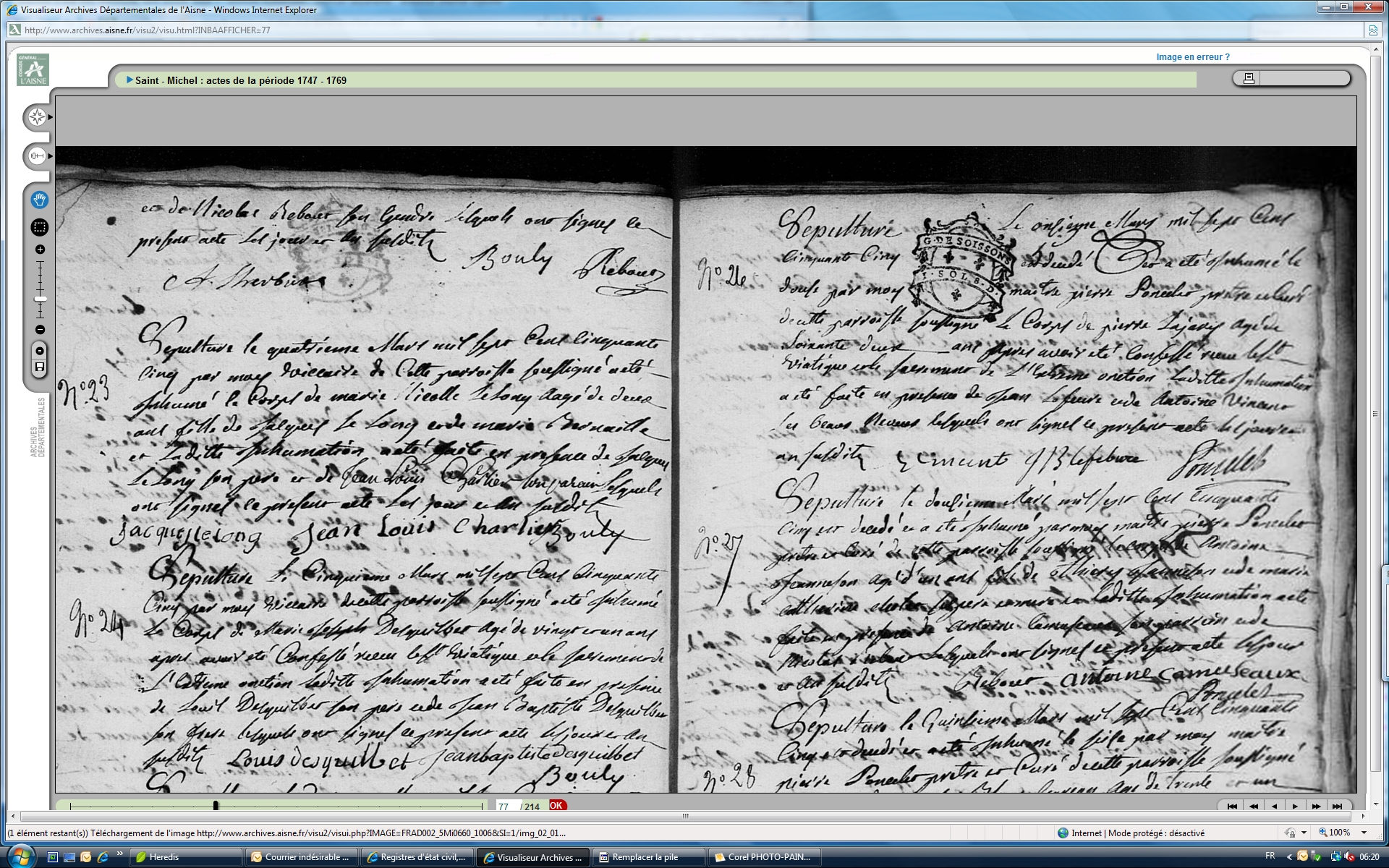This screenshot has height=868, width=1389.
Task: Open the 100% zoom level dropdown
Action: tap(1364, 833)
